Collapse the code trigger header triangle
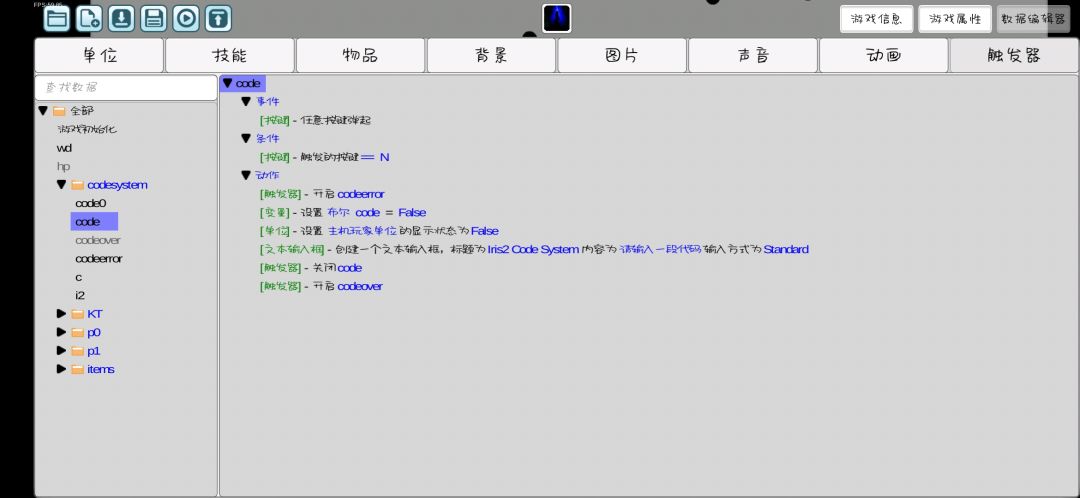 coord(227,83)
